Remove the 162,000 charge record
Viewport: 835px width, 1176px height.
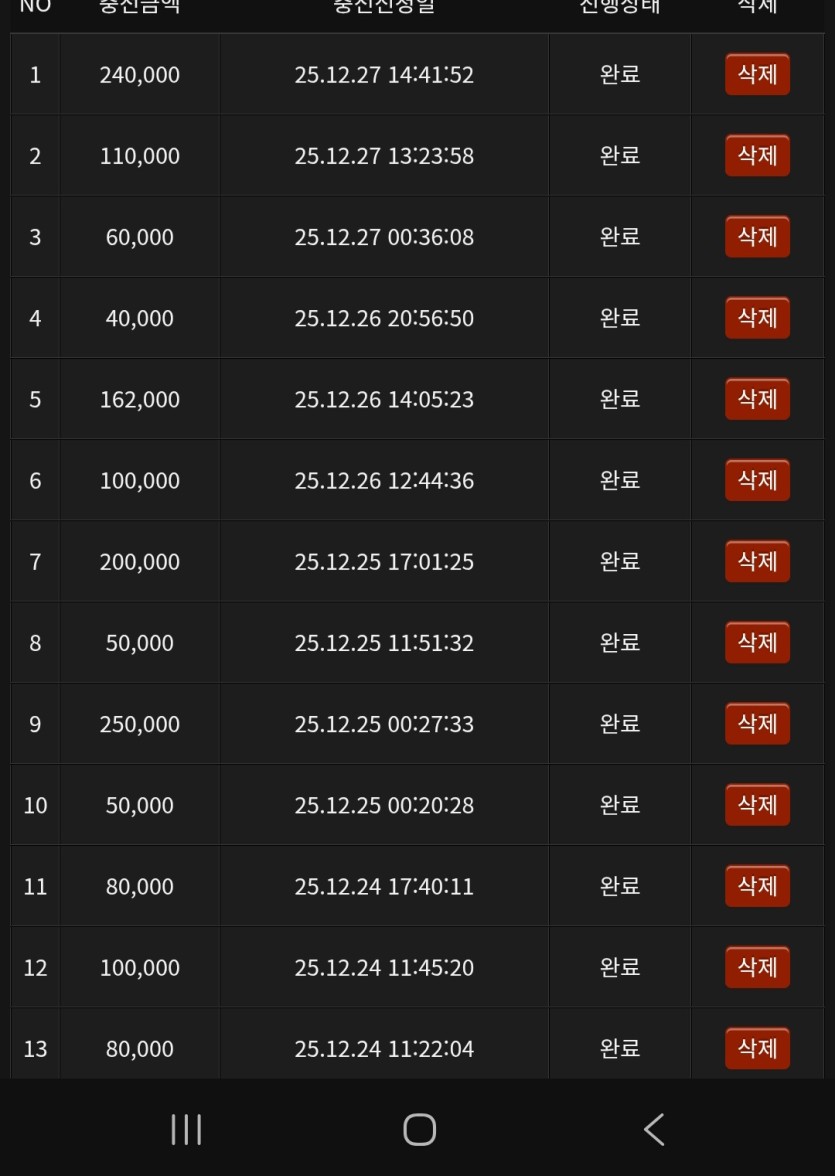(757, 399)
